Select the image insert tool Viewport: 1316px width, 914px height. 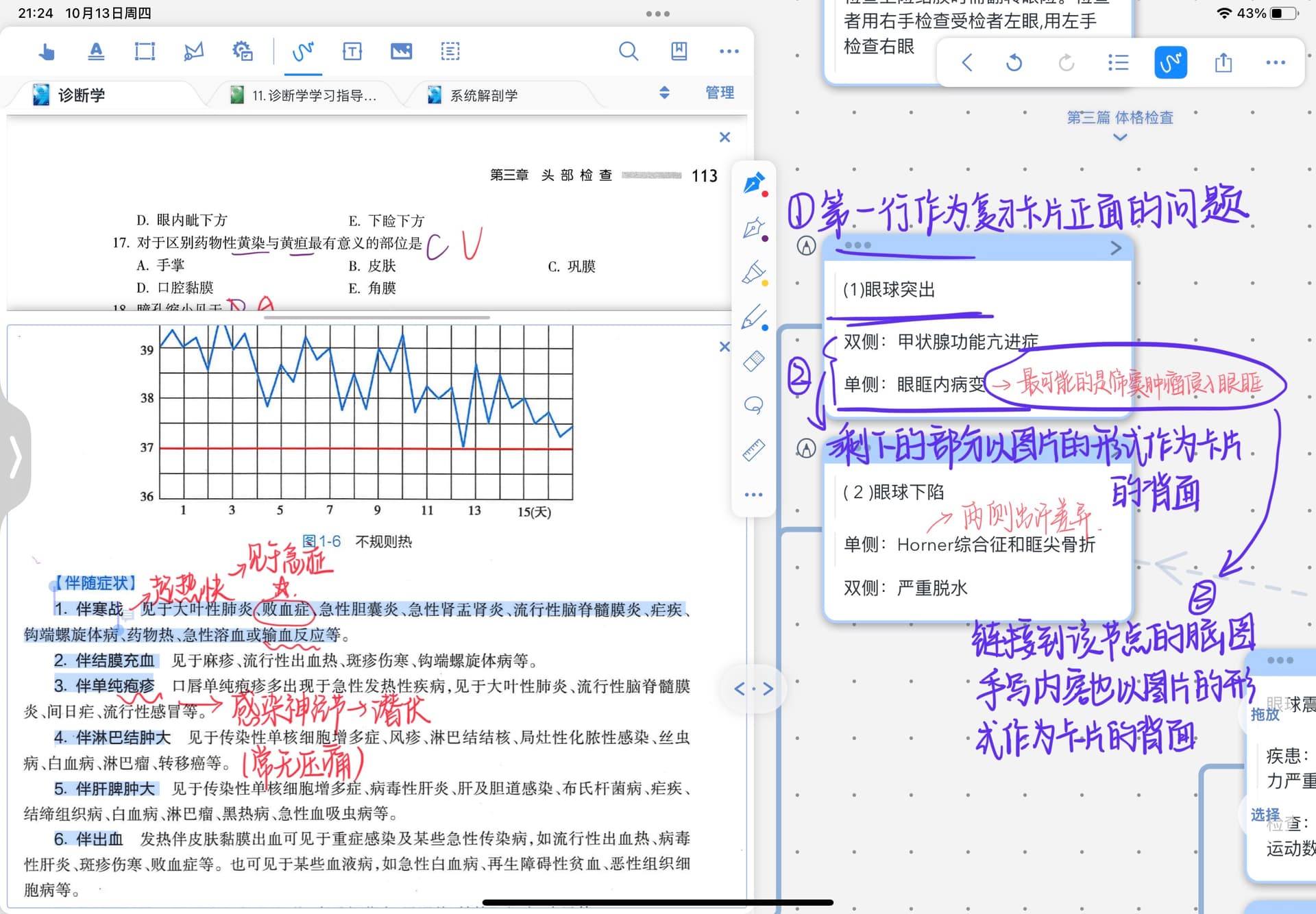click(x=401, y=51)
